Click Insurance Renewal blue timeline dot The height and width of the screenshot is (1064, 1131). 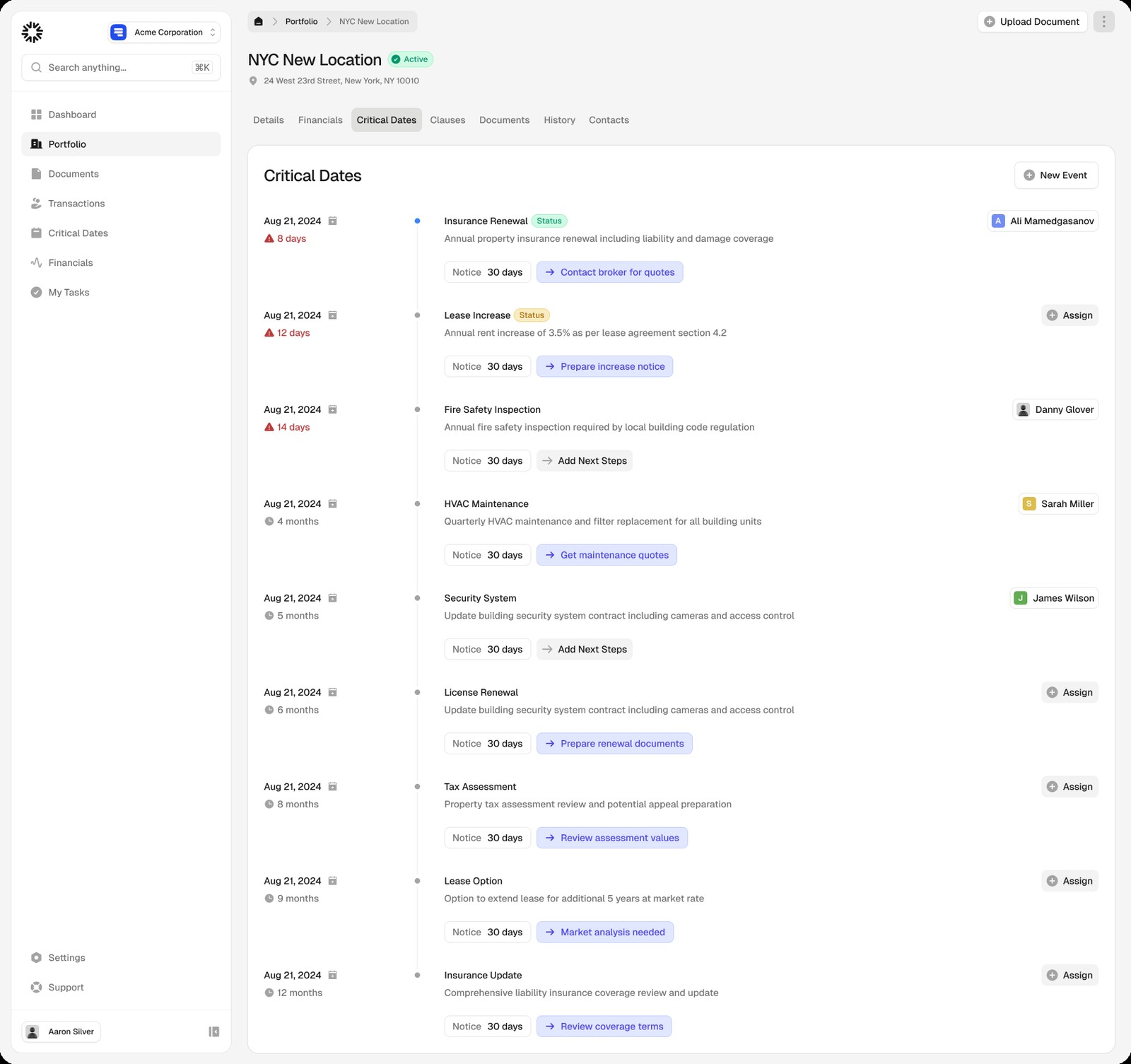pos(417,221)
